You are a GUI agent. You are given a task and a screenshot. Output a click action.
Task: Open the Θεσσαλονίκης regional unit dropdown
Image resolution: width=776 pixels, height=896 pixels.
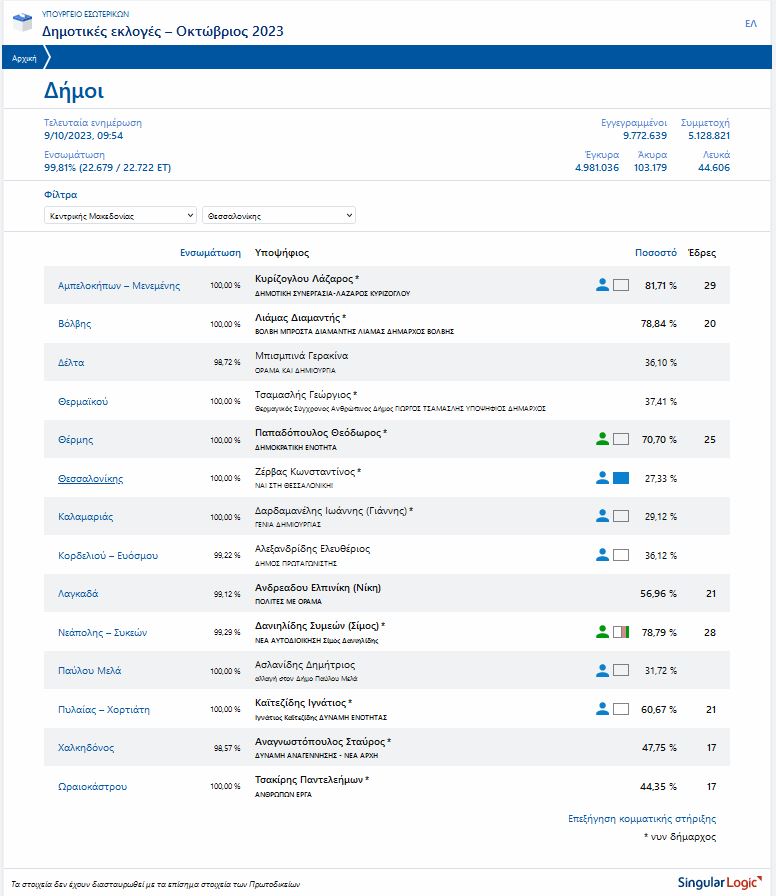(x=279, y=215)
